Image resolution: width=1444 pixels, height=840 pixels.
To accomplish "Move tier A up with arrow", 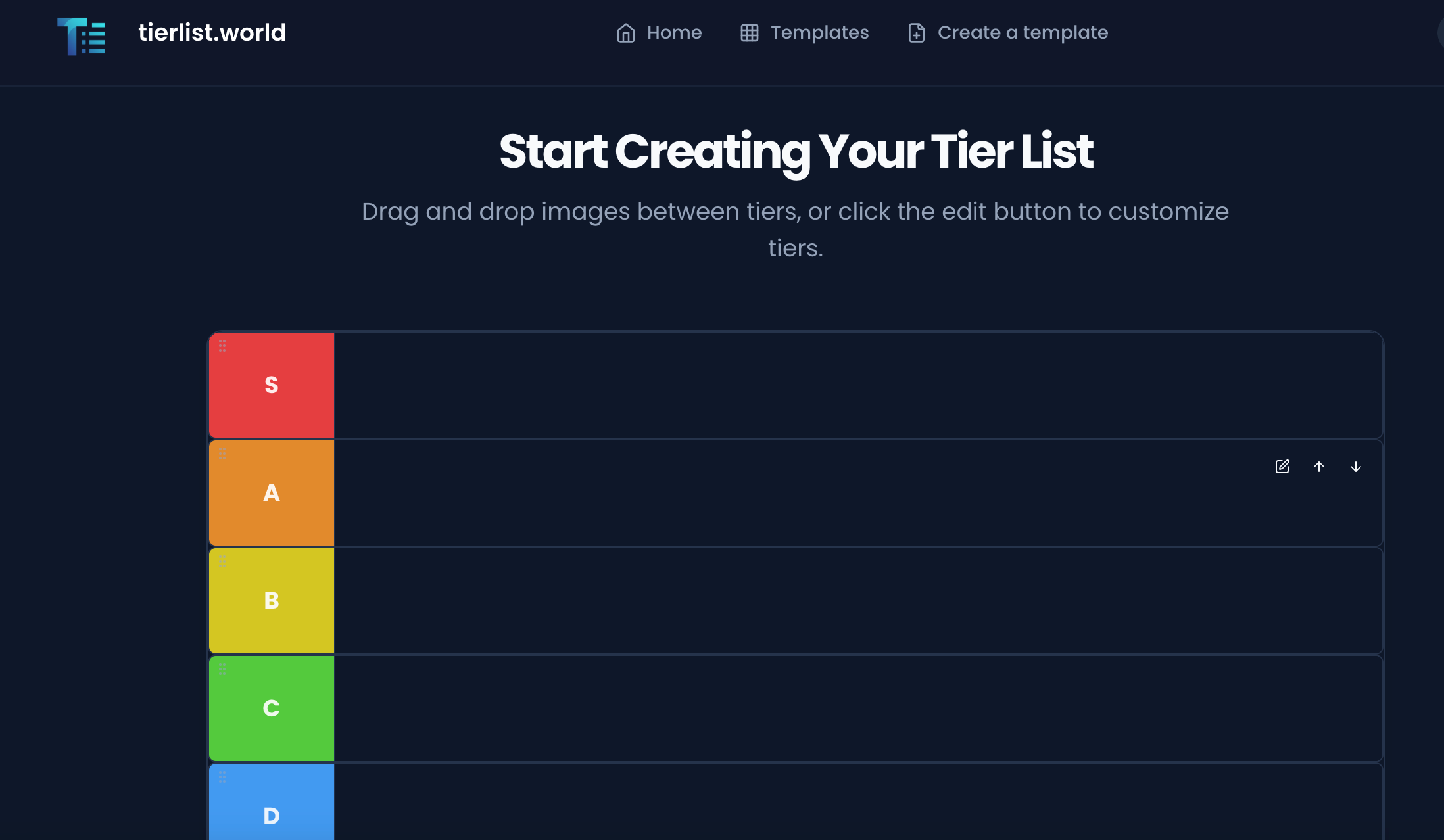I will (1319, 467).
